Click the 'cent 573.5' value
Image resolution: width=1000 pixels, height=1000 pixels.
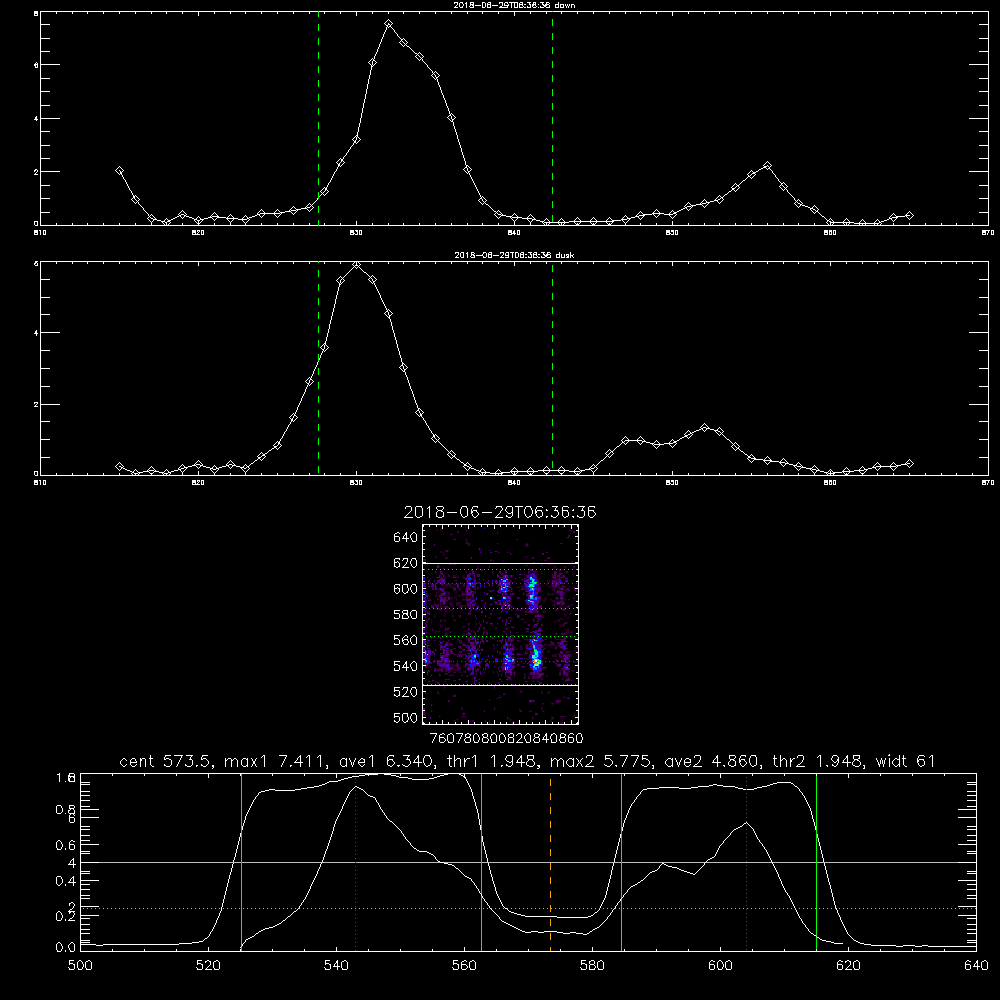168,761
